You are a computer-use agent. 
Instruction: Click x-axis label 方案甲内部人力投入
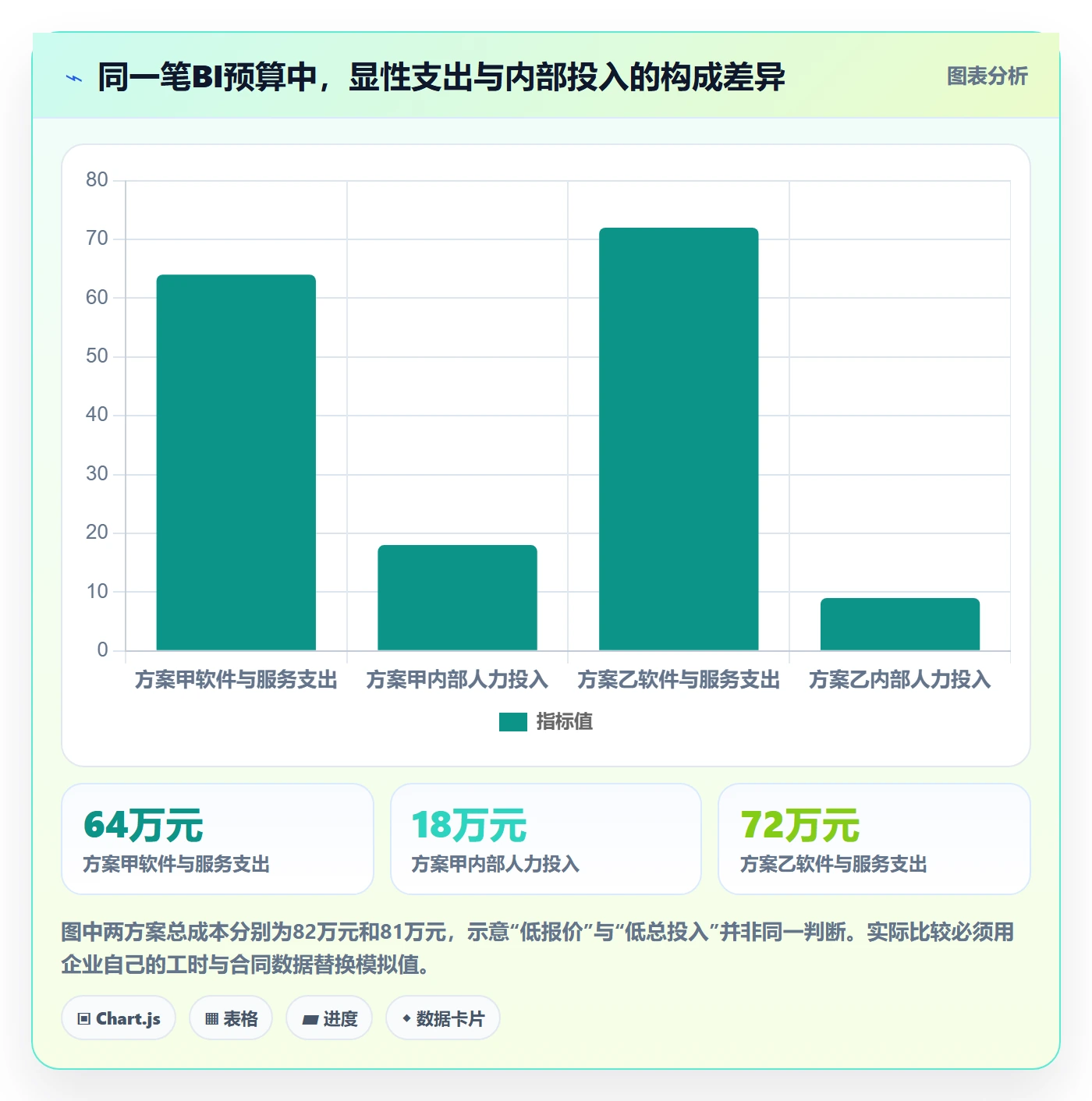(x=458, y=680)
